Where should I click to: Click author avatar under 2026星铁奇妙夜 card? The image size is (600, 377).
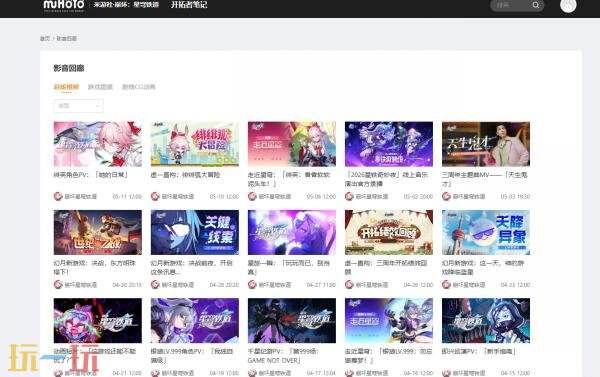[x=349, y=196]
